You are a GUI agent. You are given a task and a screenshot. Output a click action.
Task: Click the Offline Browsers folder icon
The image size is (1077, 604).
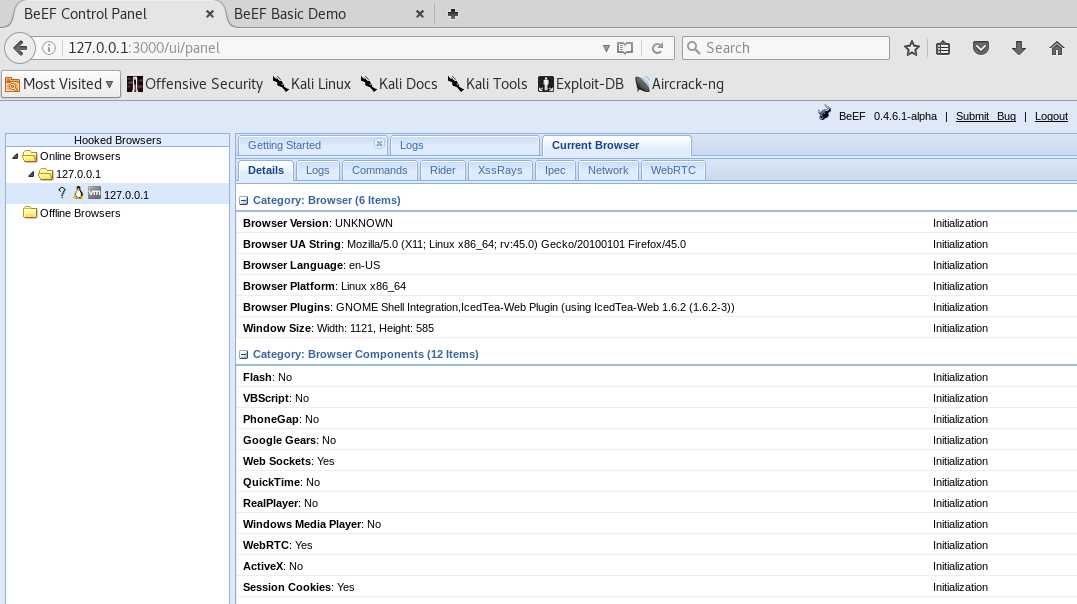tap(30, 213)
